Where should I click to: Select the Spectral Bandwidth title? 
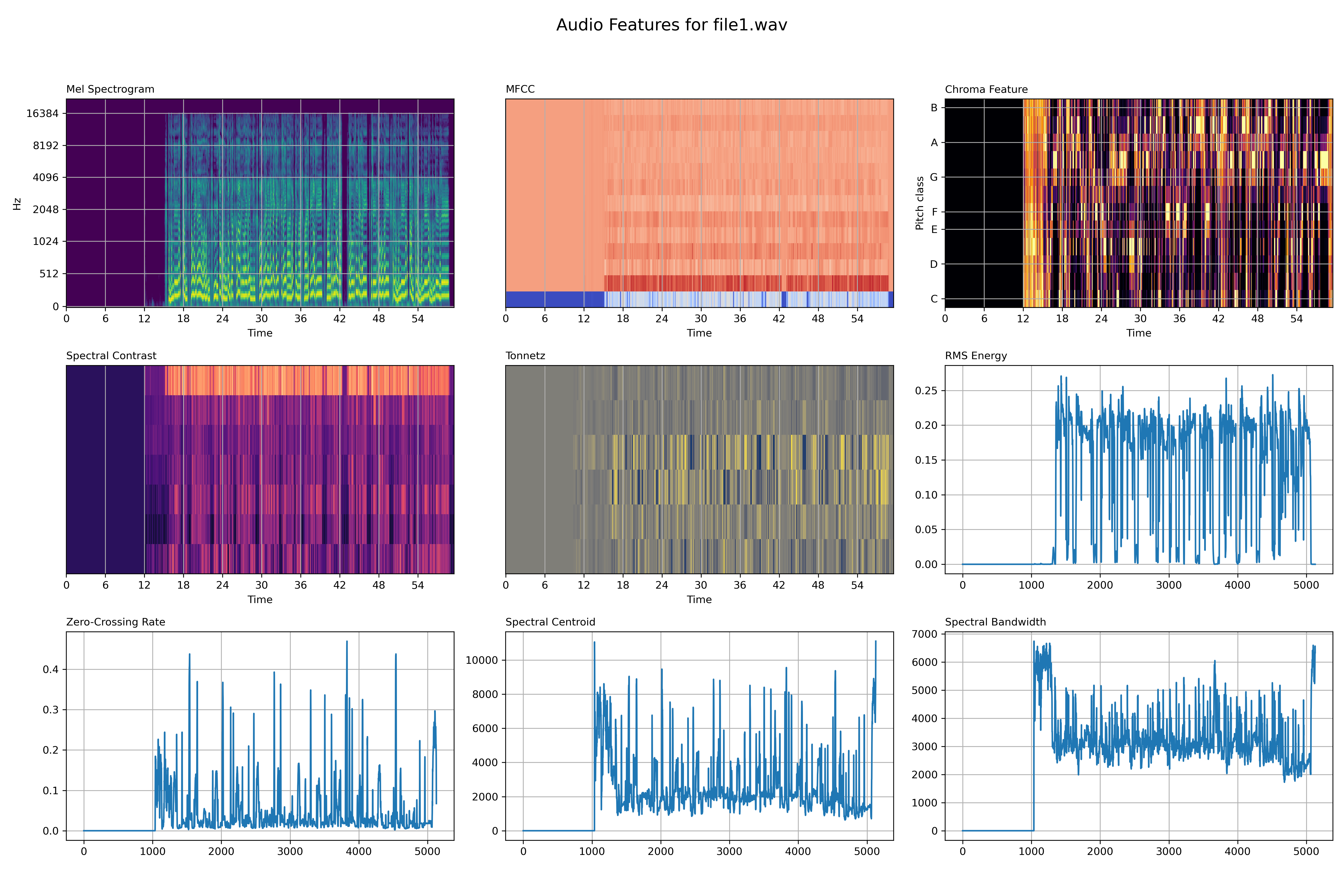tap(995, 622)
